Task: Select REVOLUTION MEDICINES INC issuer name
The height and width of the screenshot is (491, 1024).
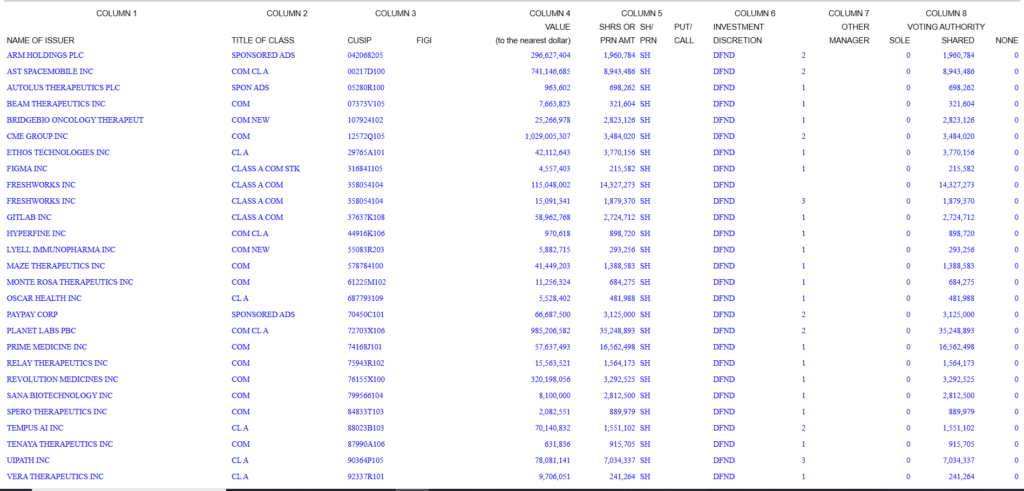Action: (62, 379)
